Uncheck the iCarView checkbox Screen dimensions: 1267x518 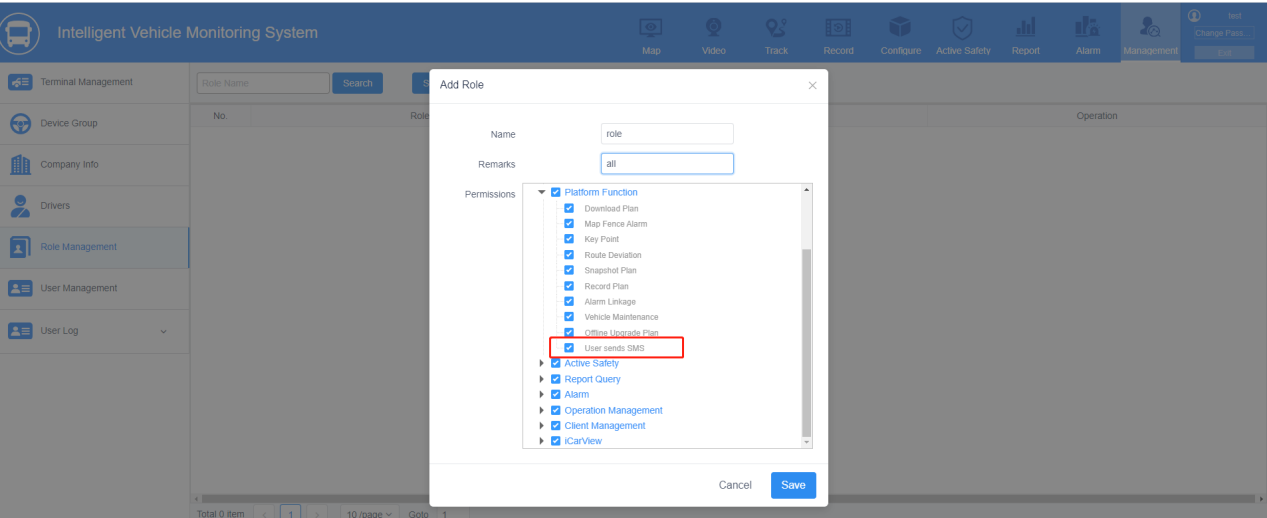(556, 441)
